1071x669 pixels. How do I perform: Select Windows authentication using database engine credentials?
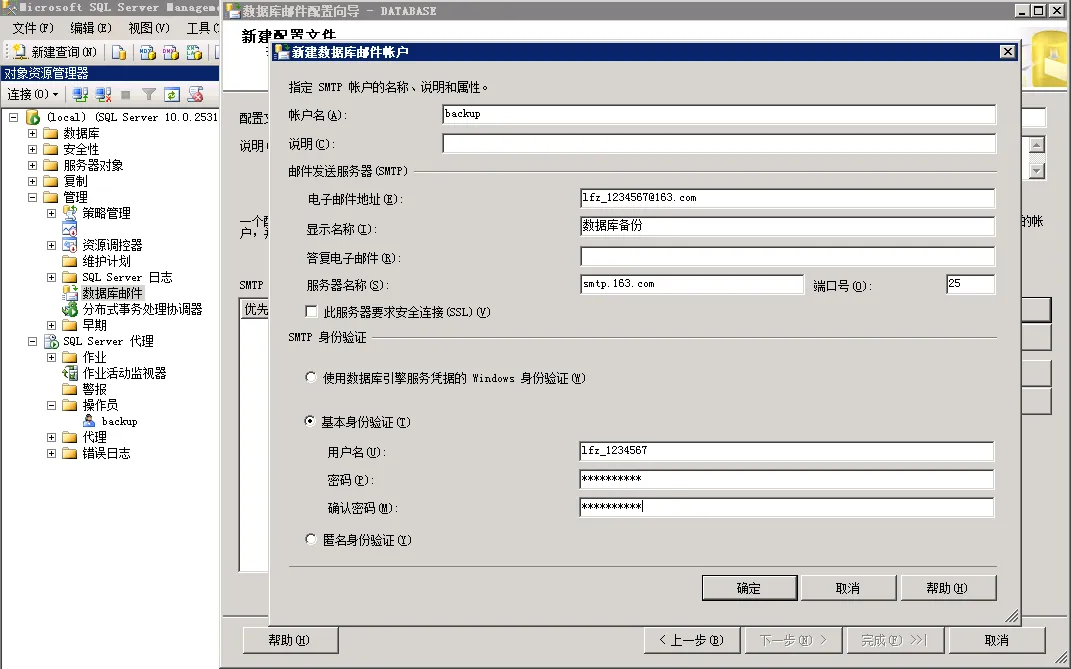click(311, 377)
